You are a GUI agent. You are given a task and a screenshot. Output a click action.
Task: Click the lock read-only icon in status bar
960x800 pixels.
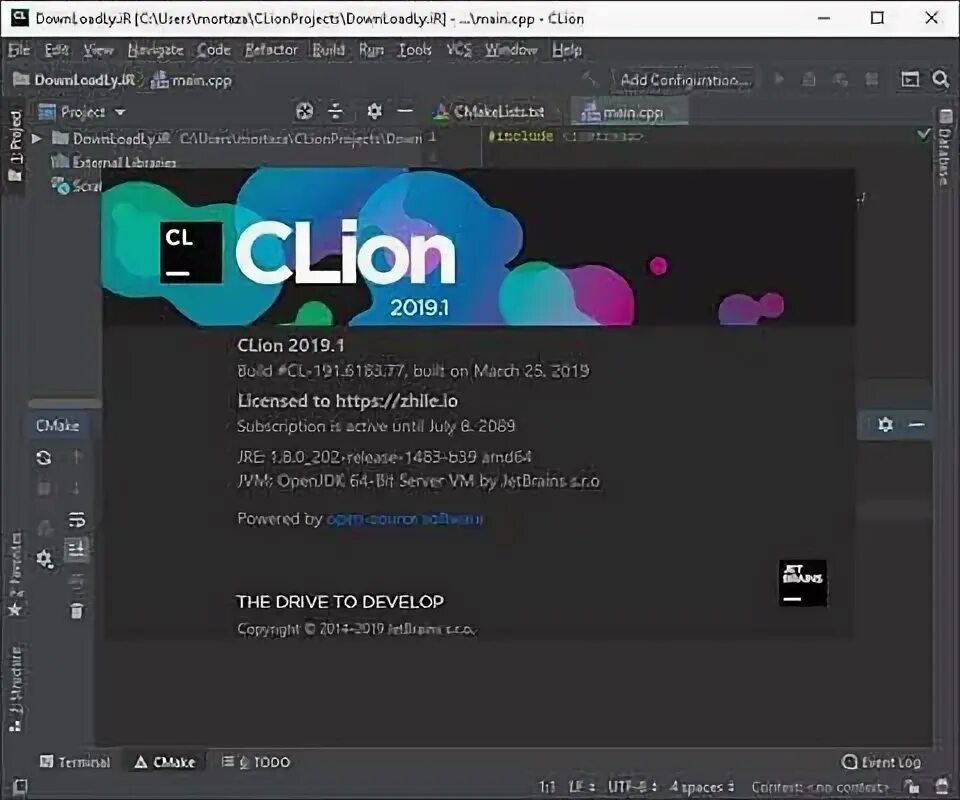(x=912, y=787)
